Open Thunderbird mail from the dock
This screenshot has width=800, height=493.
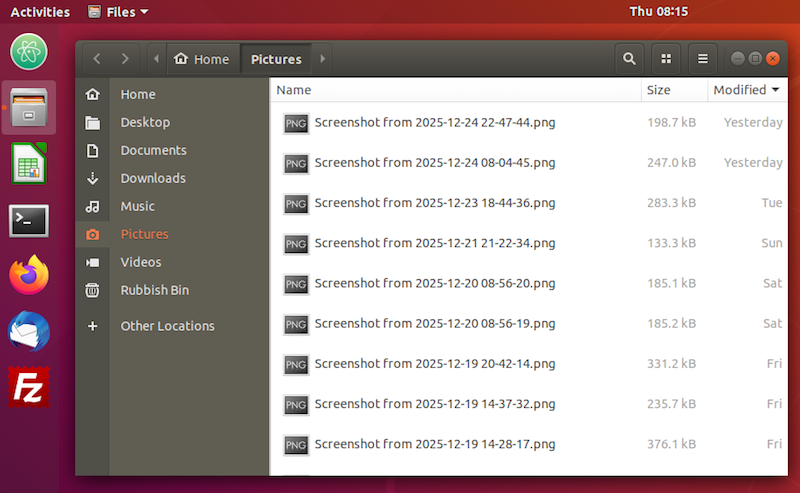click(x=29, y=331)
